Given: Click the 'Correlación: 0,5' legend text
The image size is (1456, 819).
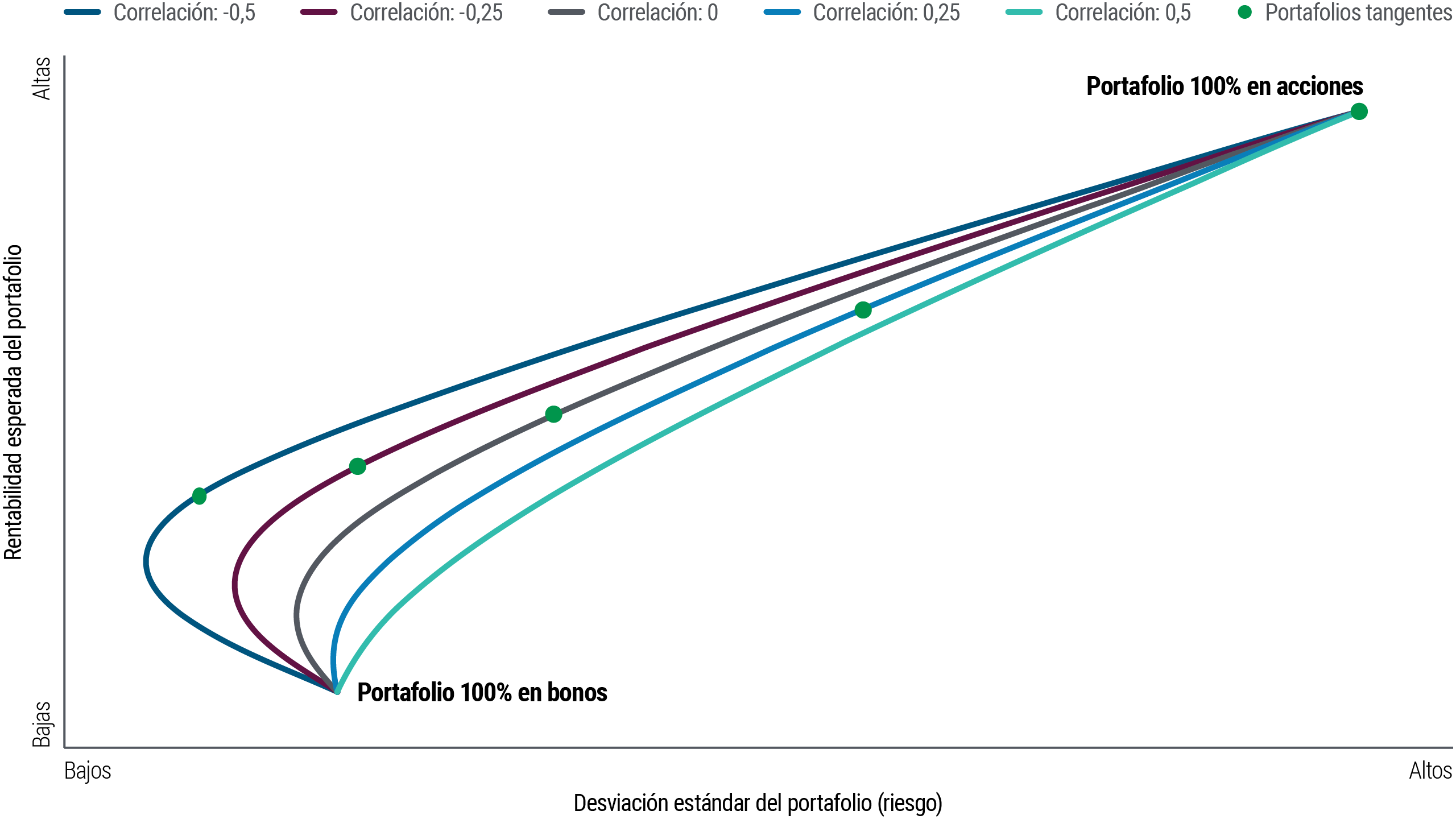Looking at the screenshot, I should [1123, 13].
